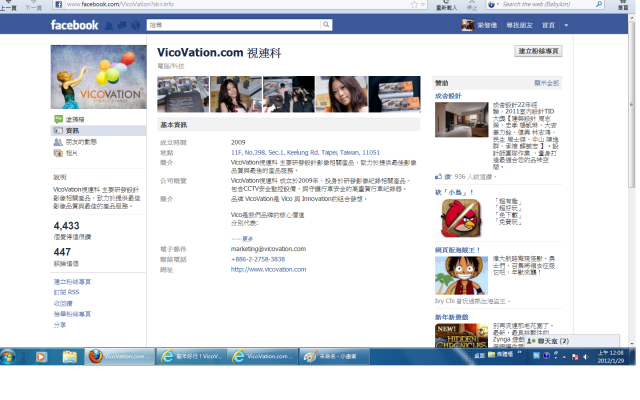The image size is (640, 400).
Task: Click Create a Page link in left sidebar
Action: point(72,282)
